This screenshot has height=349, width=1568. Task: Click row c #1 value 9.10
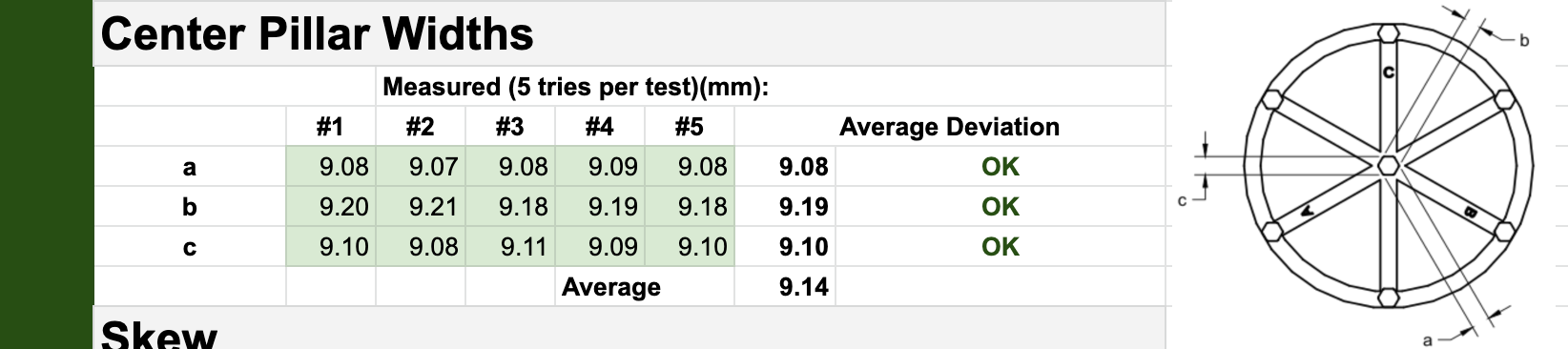tap(331, 247)
